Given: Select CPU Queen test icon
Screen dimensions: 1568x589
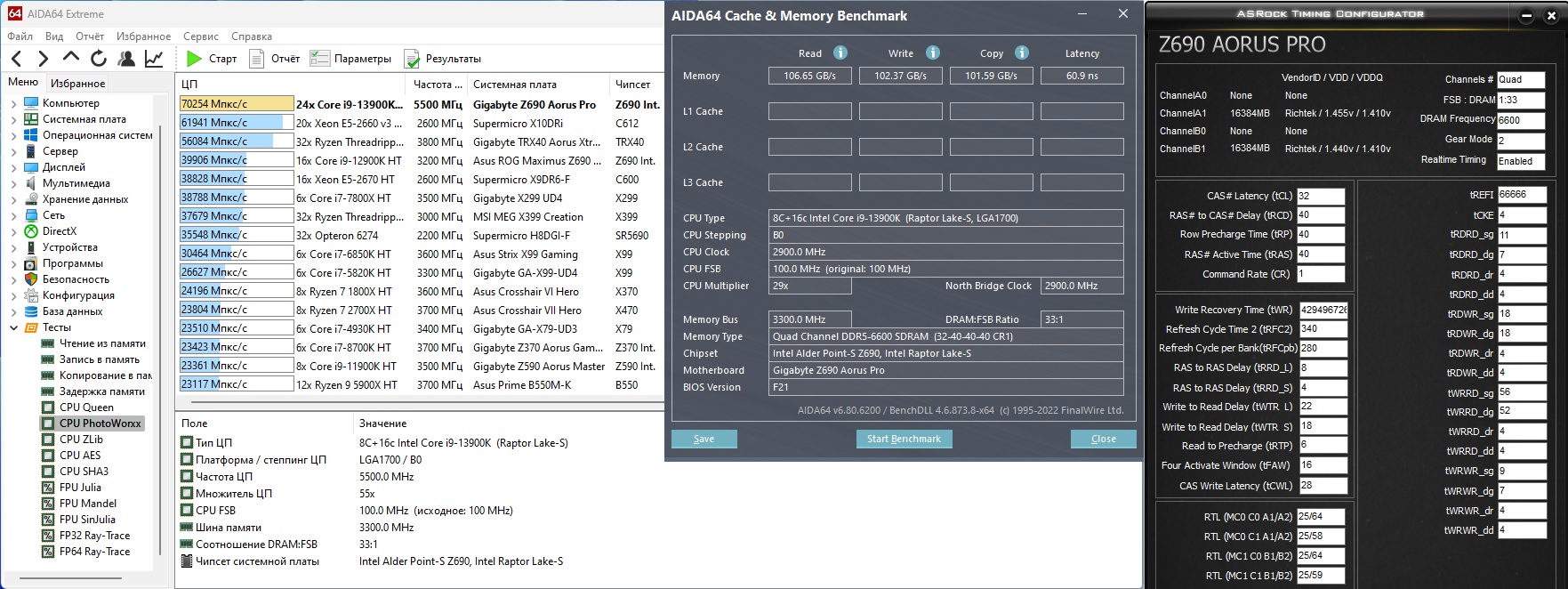Looking at the screenshot, I should 48,407.
